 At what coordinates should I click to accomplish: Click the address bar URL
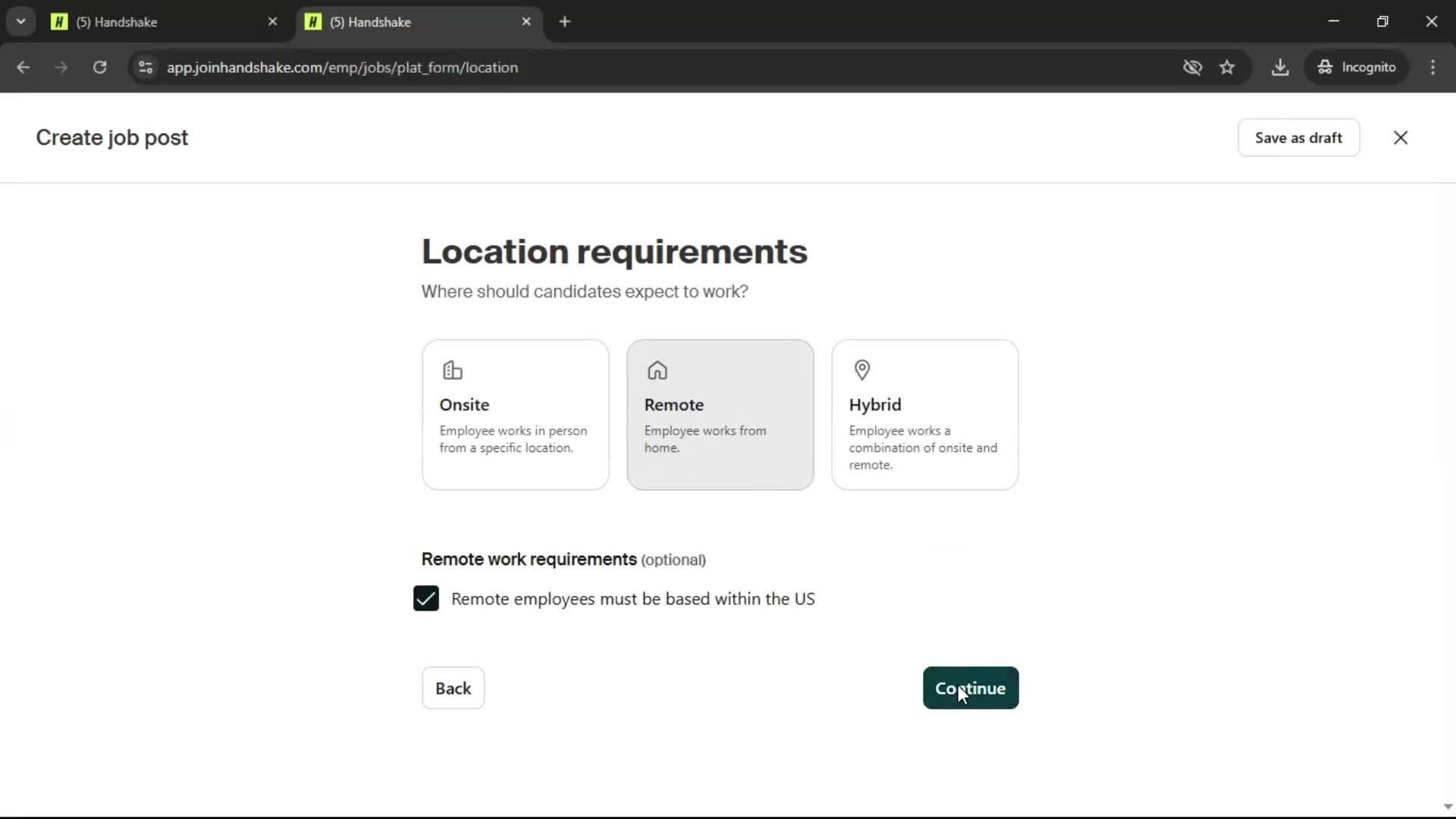point(342,67)
